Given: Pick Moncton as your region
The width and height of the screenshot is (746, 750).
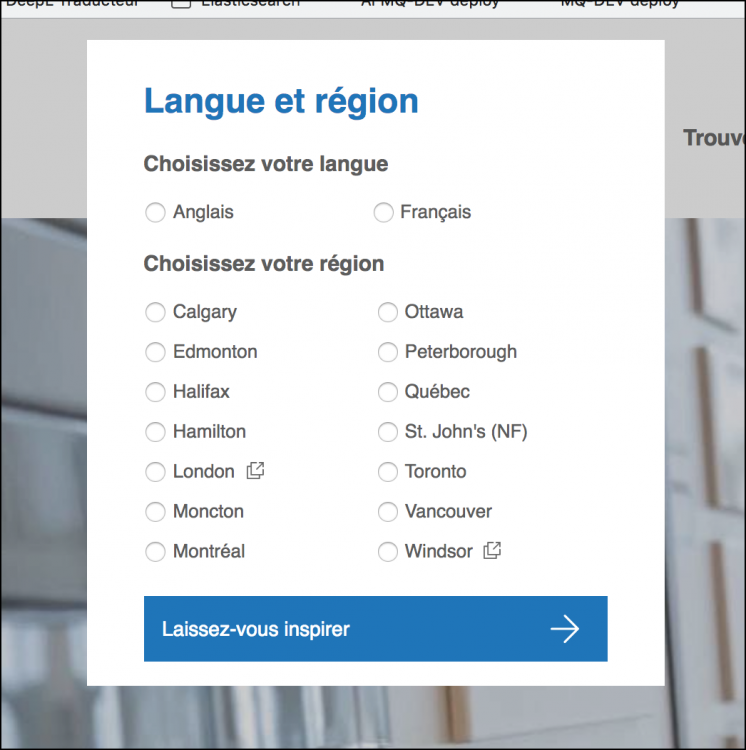Looking at the screenshot, I should point(155,512).
